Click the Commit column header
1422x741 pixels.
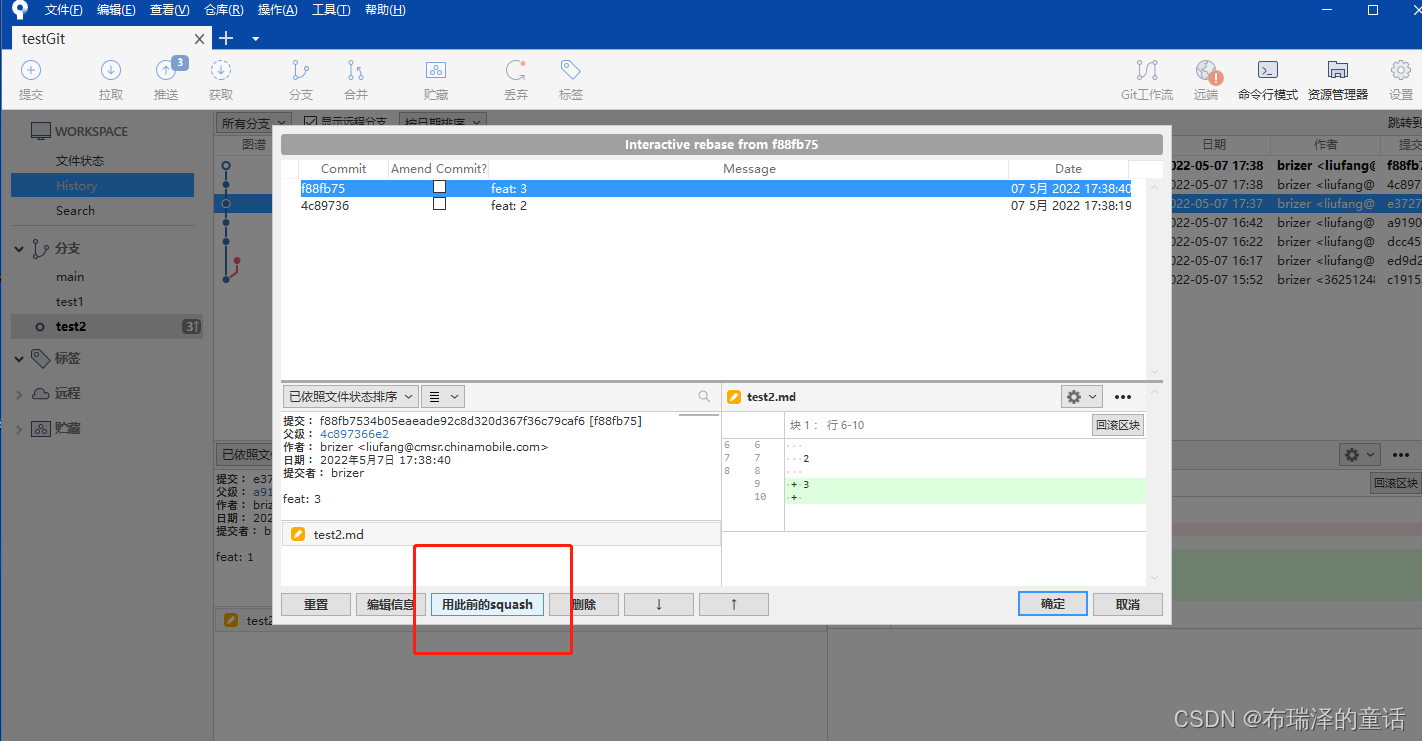click(344, 169)
